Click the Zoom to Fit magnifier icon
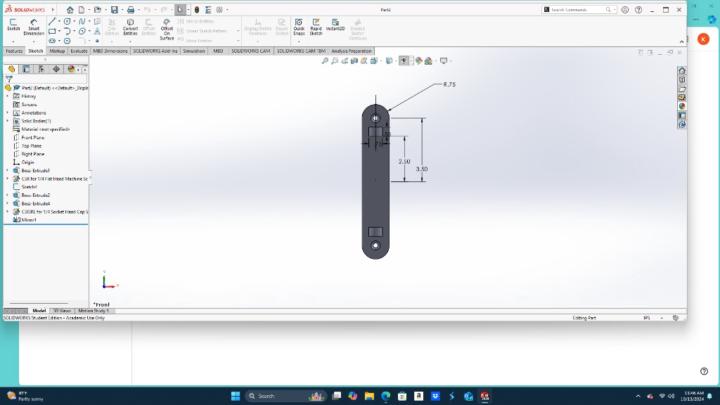720x405 pixels. (326, 61)
